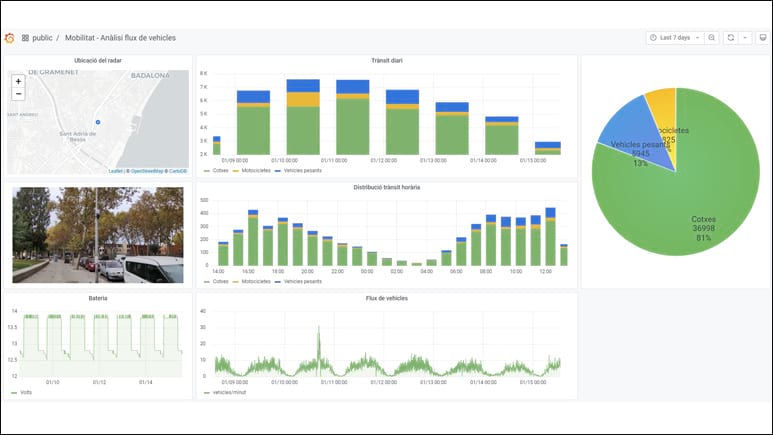This screenshot has height=435, width=773.
Task: Click the blue radar location marker on map
Action: [x=97, y=122]
